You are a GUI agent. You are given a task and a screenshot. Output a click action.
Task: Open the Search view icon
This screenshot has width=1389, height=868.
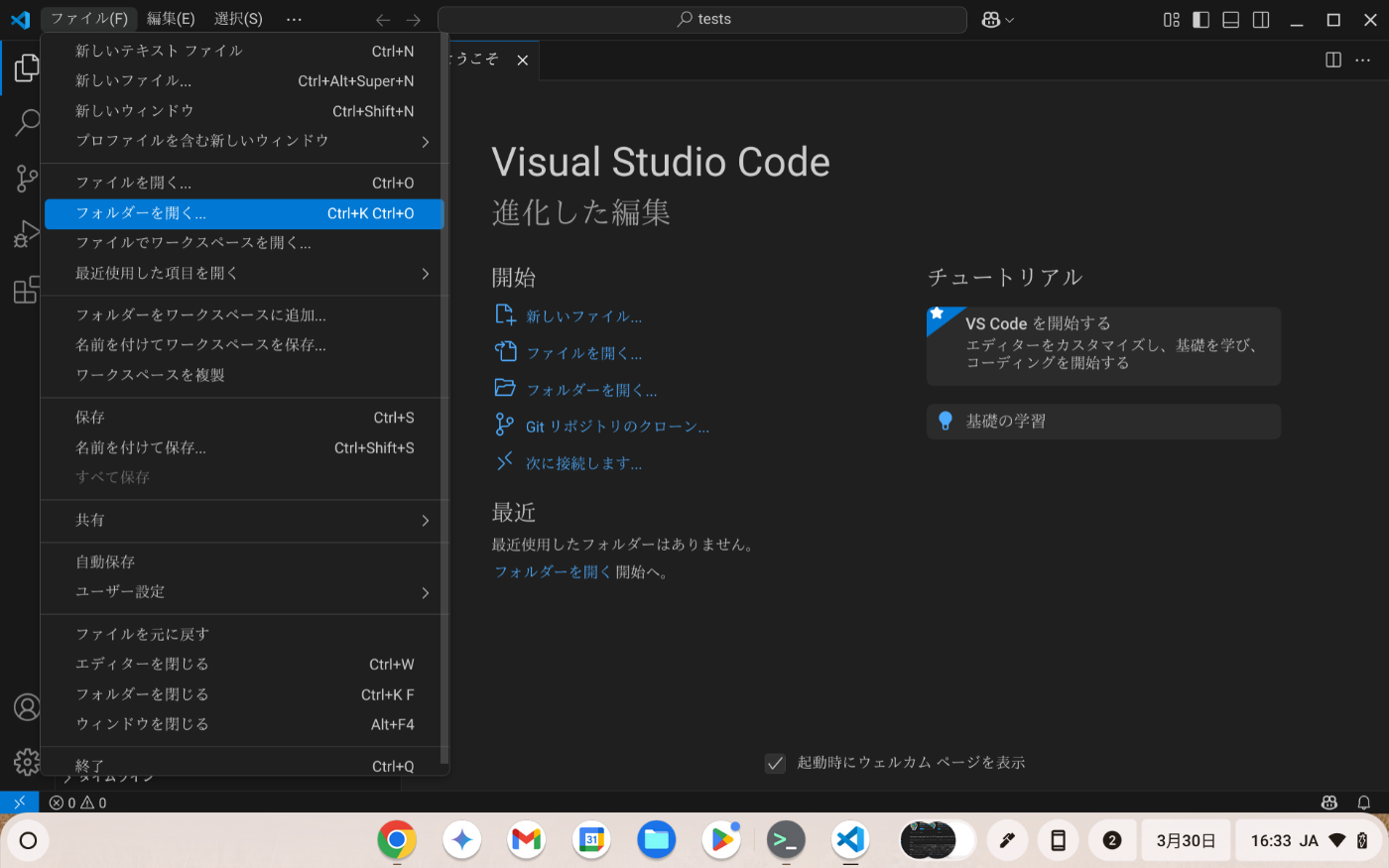click(27, 123)
